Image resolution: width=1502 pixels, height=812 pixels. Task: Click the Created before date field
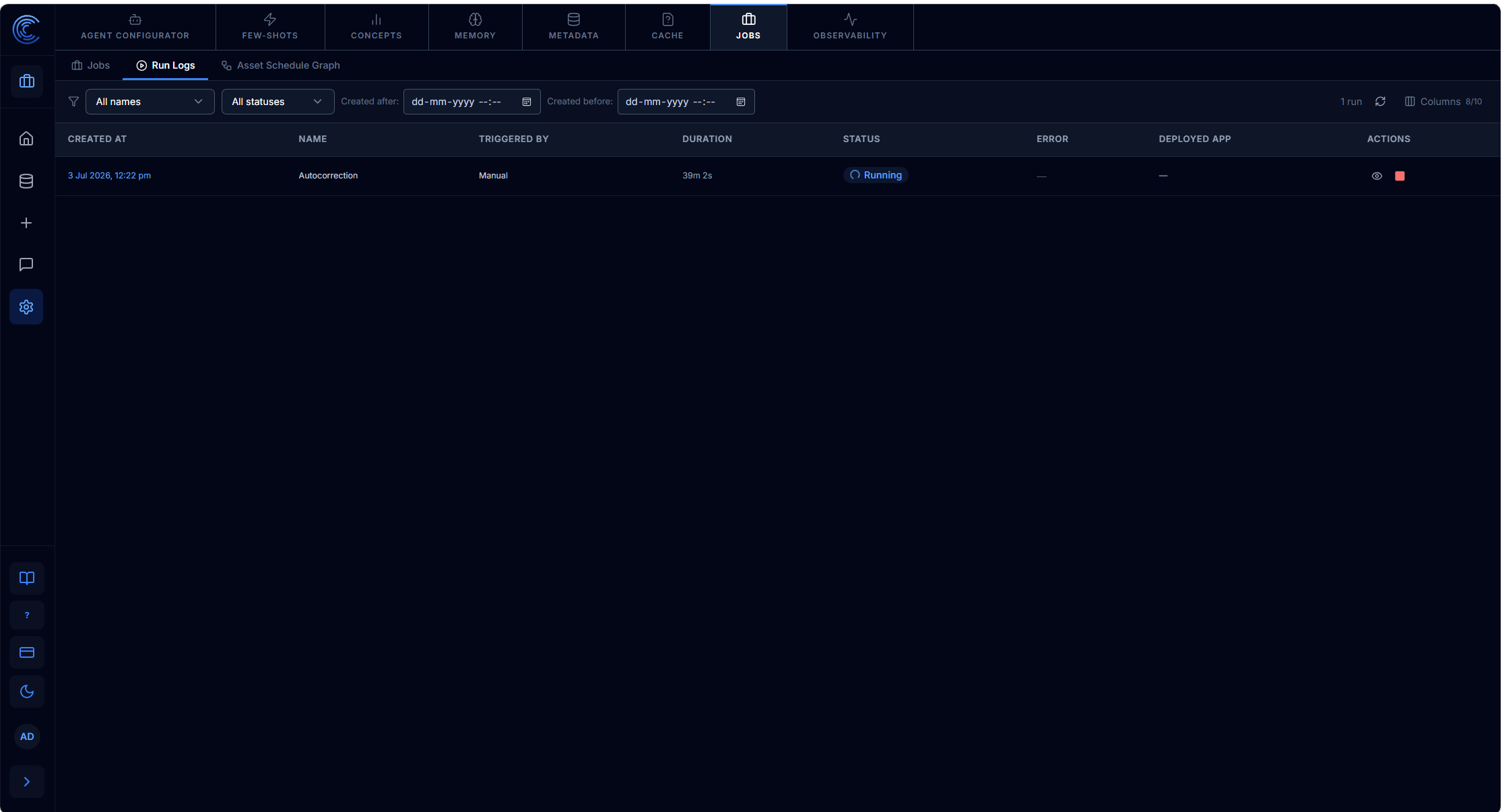pos(686,102)
